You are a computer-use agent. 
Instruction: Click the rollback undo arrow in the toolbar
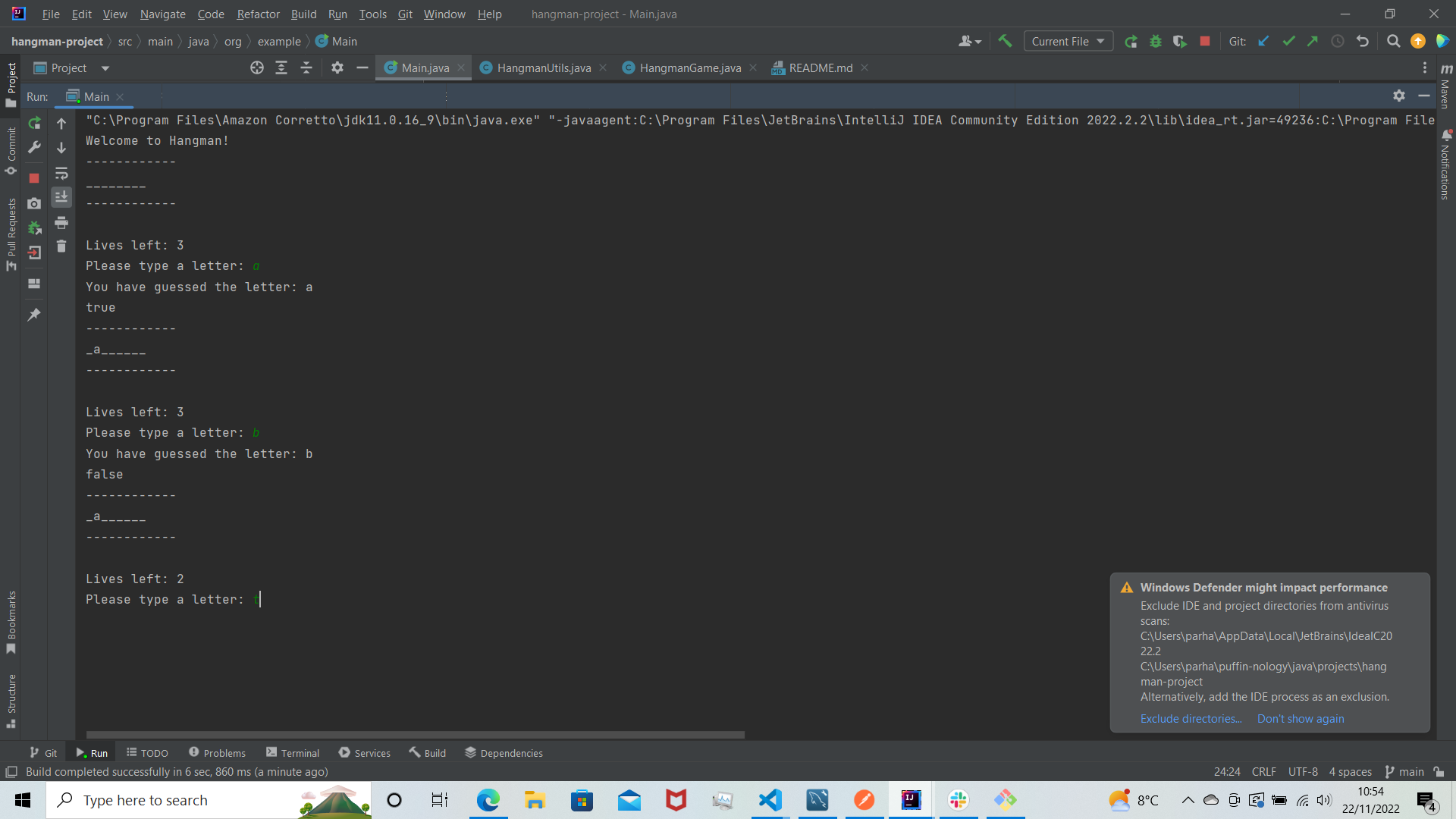pyautogui.click(x=1363, y=41)
